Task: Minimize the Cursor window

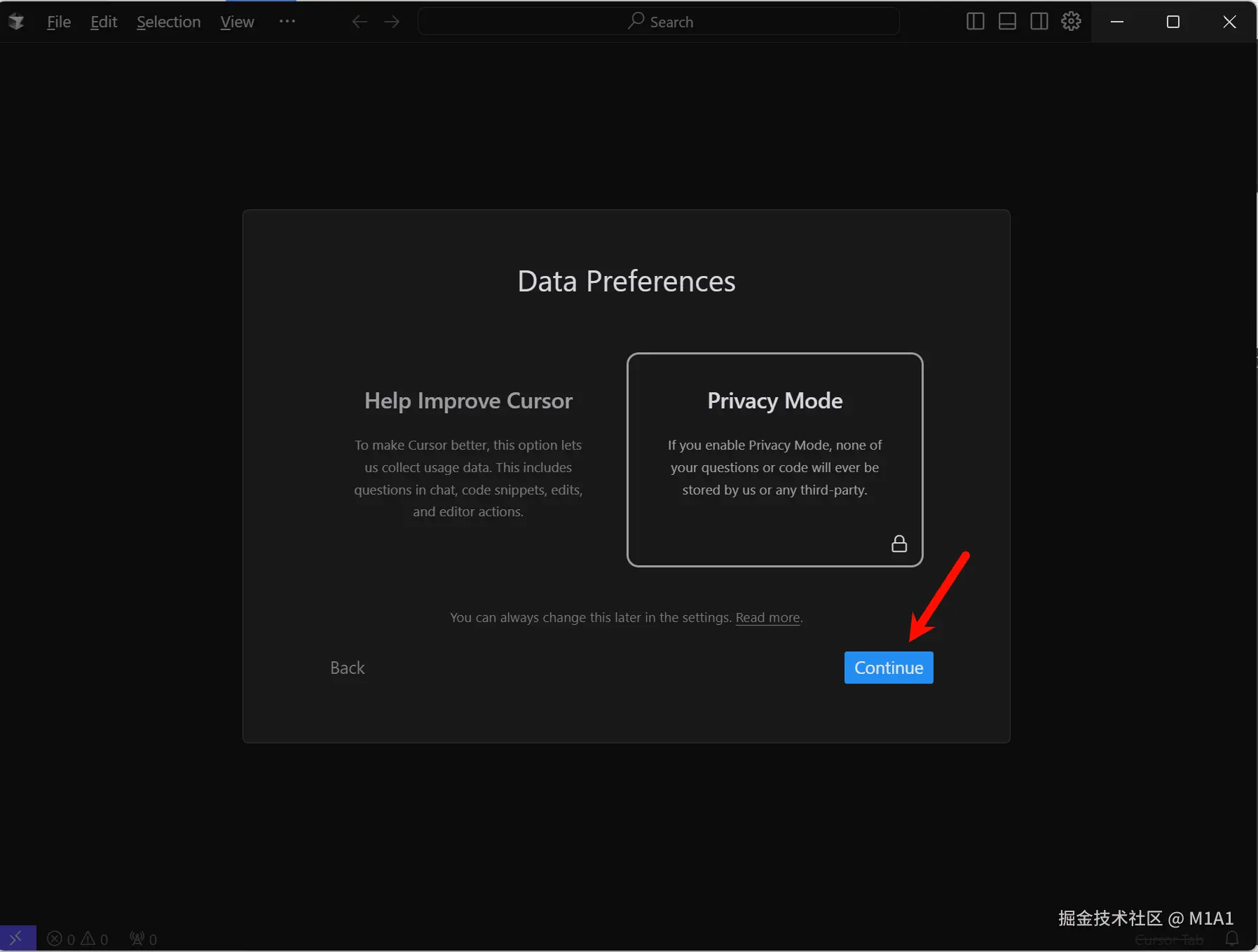Action: [x=1117, y=22]
